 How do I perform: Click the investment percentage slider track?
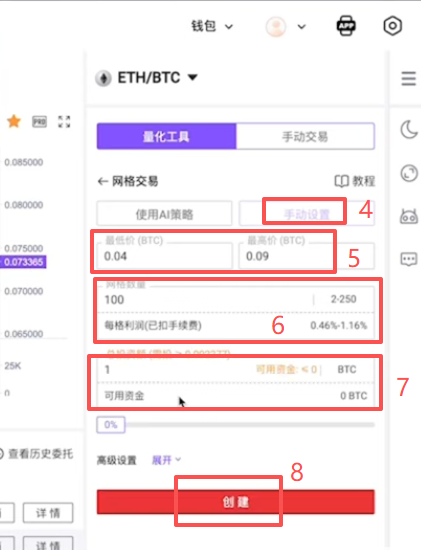[250, 425]
